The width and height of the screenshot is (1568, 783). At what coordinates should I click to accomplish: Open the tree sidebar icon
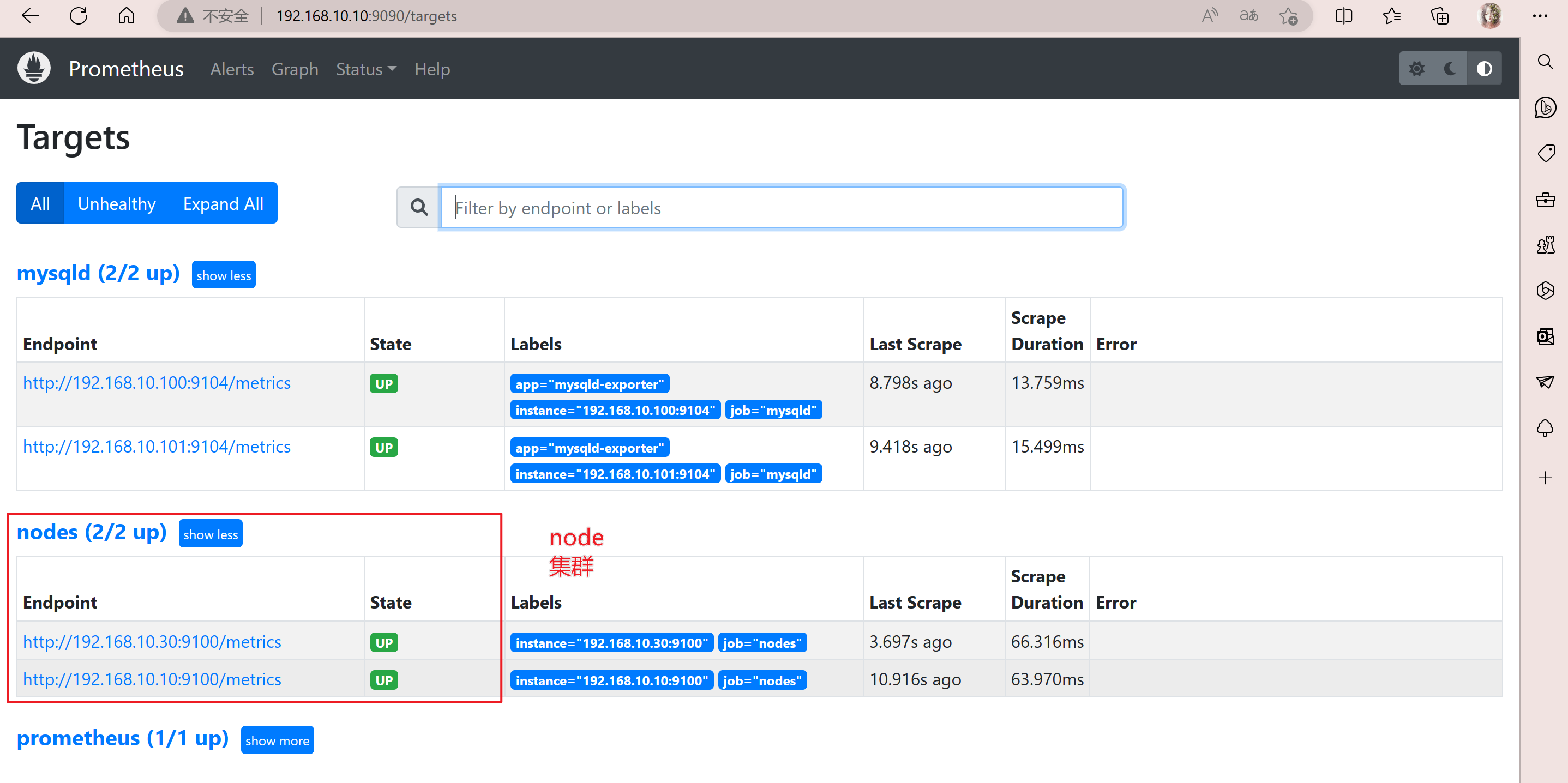(x=1545, y=427)
